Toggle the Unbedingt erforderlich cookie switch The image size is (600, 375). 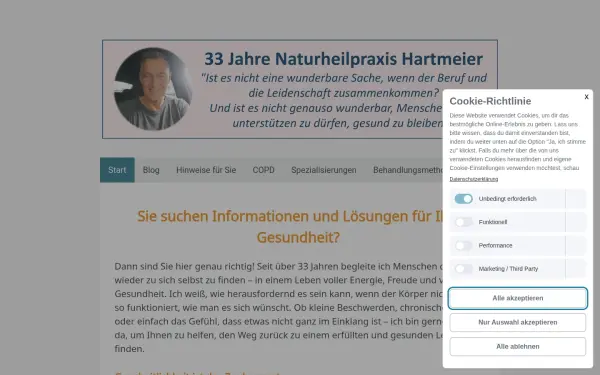coord(463,199)
